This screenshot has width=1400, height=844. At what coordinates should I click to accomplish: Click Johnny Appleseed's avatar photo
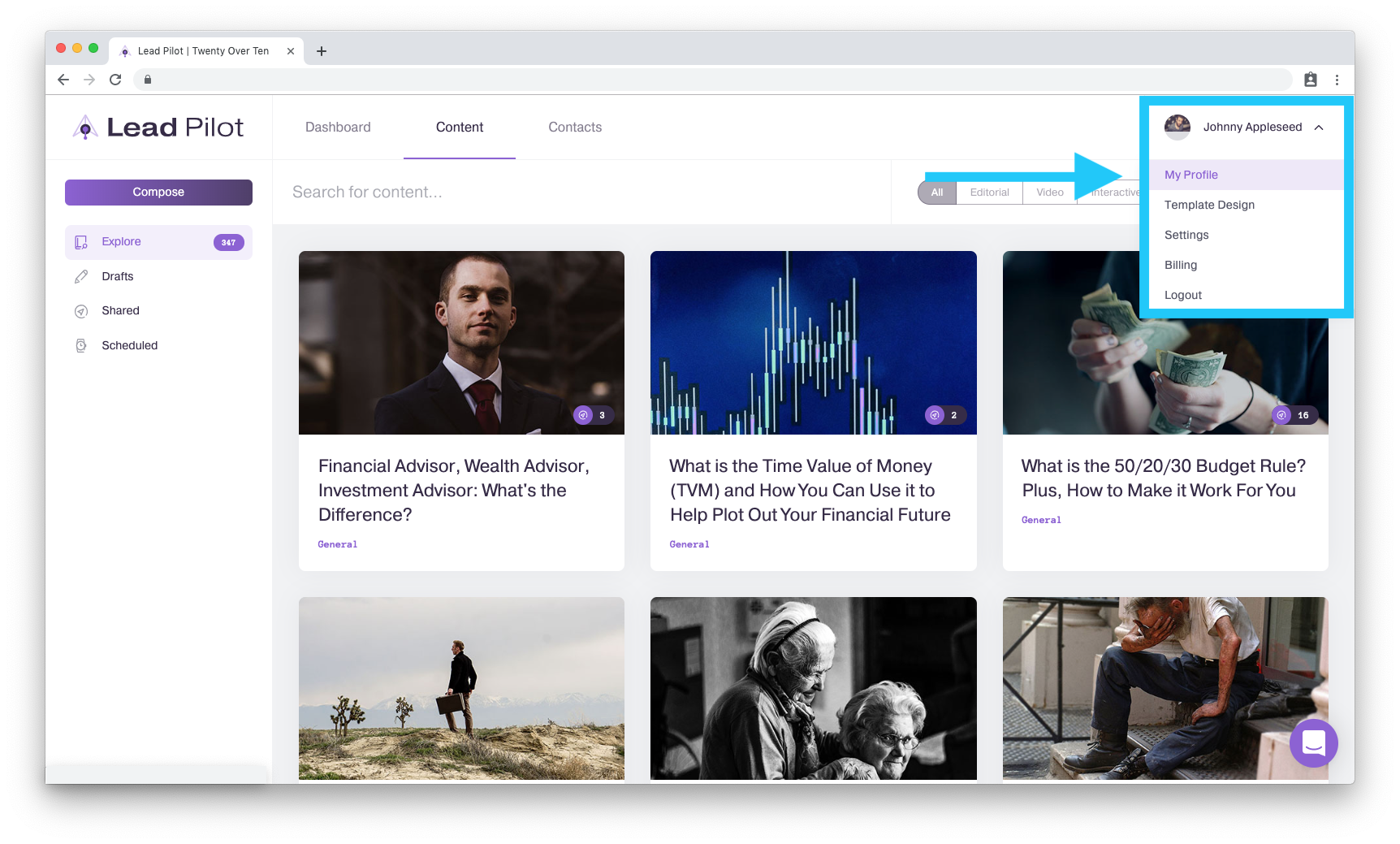(x=1177, y=128)
